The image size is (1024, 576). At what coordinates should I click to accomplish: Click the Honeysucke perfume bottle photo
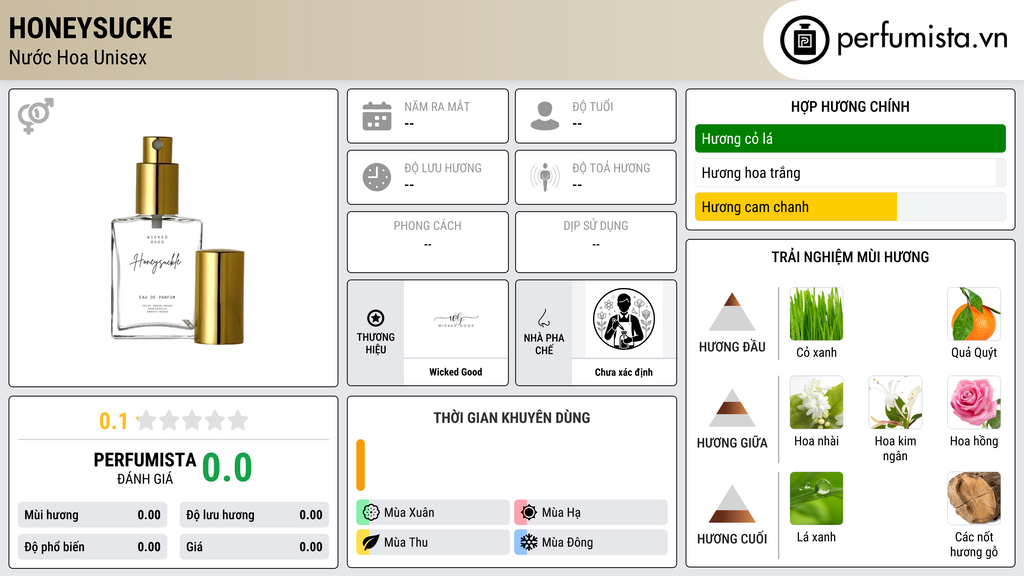pos(178,240)
